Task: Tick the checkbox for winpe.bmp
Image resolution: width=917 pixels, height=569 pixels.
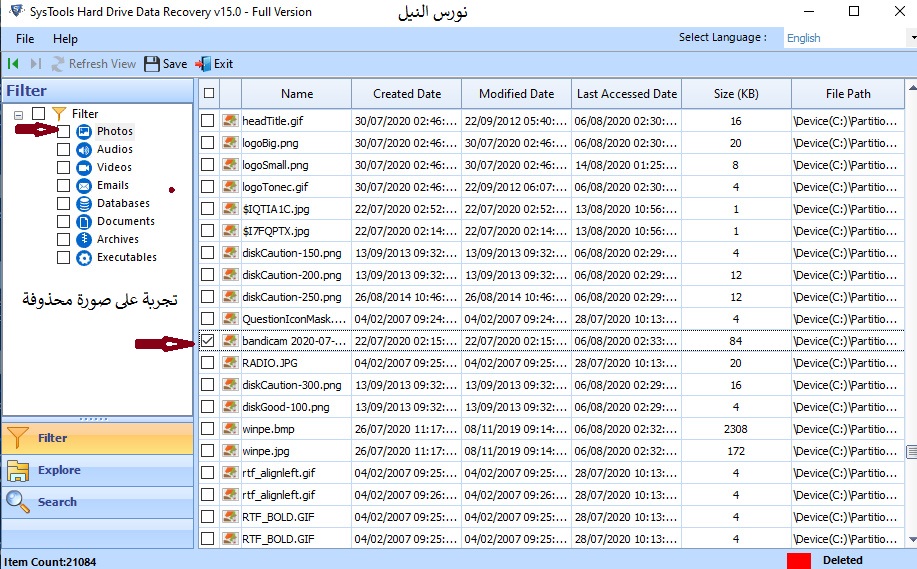Action: pyautogui.click(x=208, y=429)
